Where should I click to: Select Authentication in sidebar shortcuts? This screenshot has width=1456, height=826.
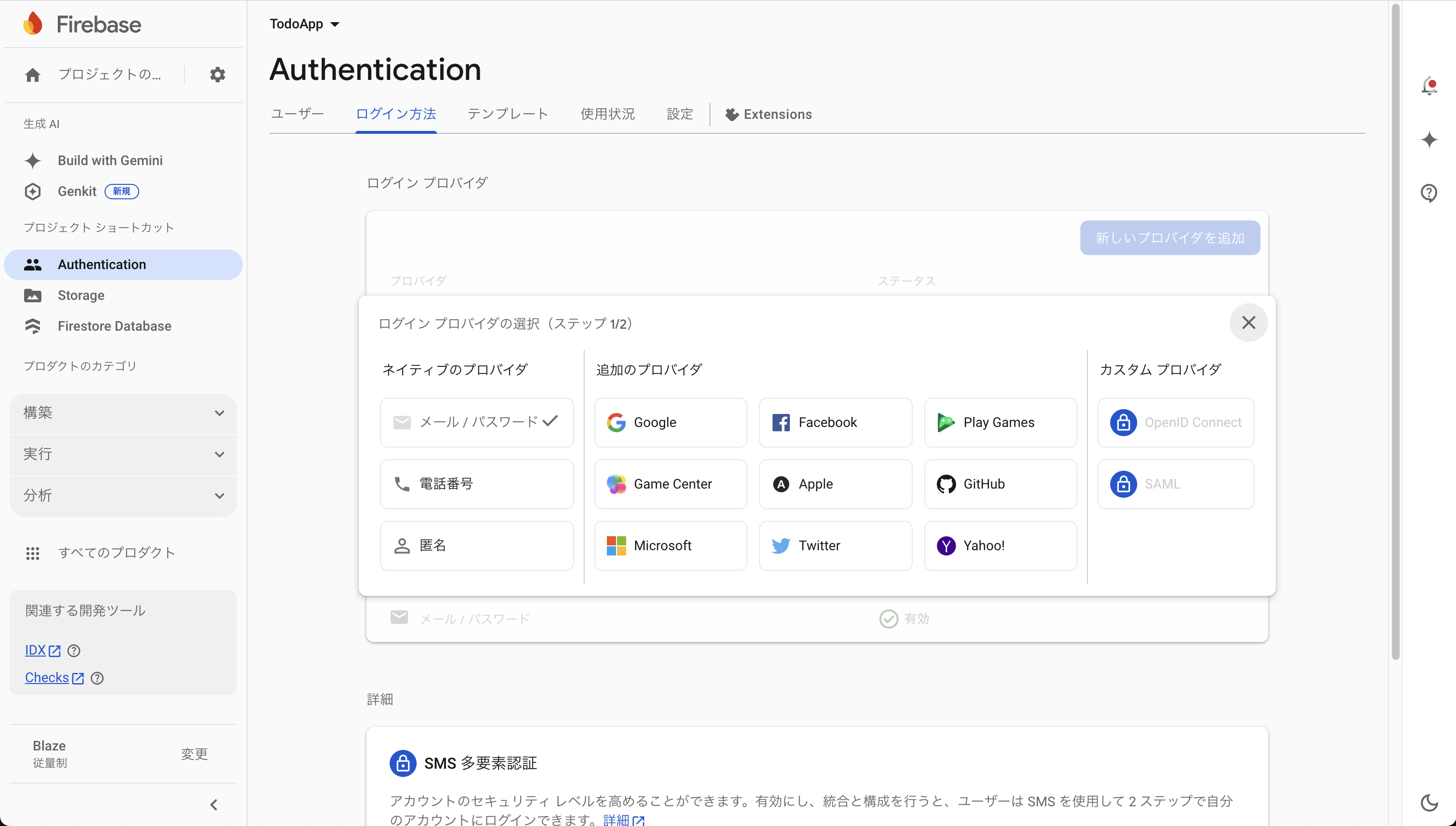(x=123, y=264)
